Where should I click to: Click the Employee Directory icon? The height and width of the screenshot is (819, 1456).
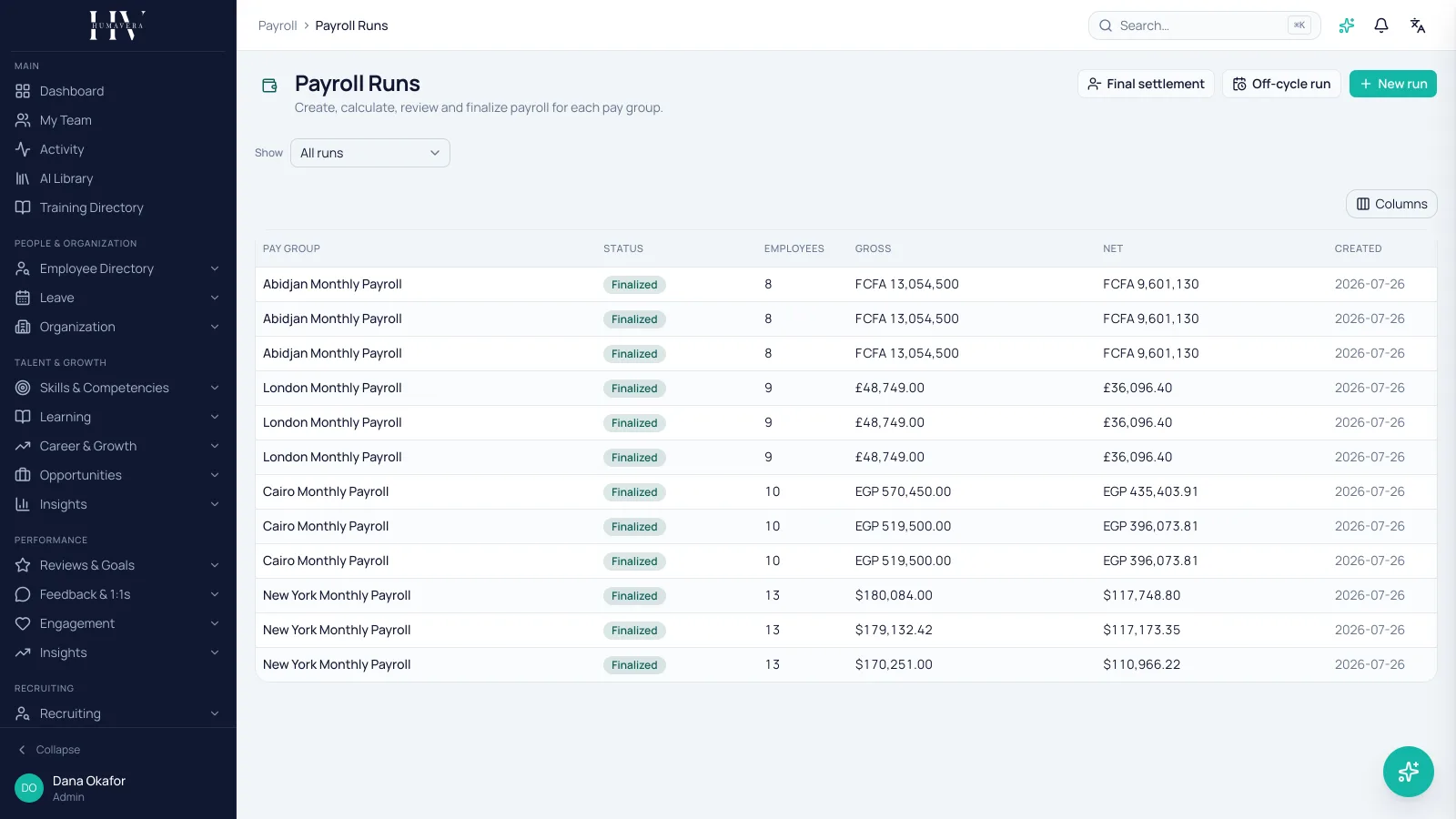tap(23, 268)
